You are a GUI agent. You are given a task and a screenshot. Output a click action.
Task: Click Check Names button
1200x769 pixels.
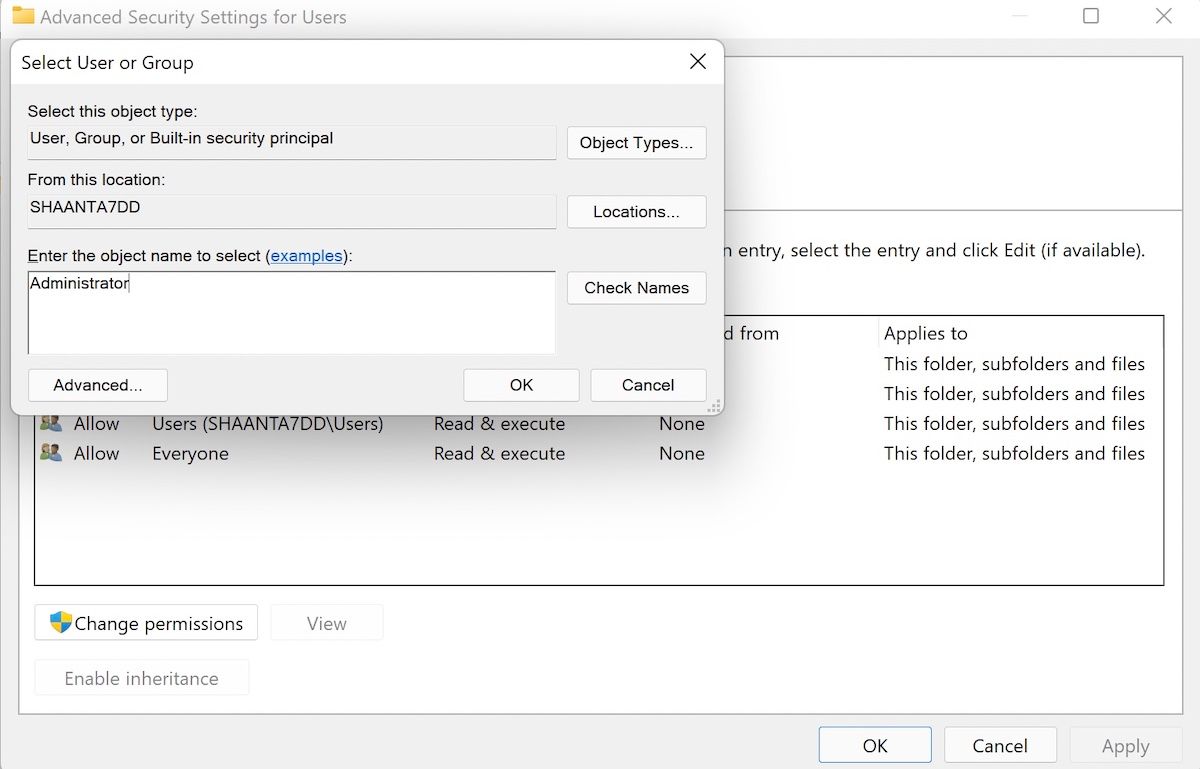coord(636,288)
